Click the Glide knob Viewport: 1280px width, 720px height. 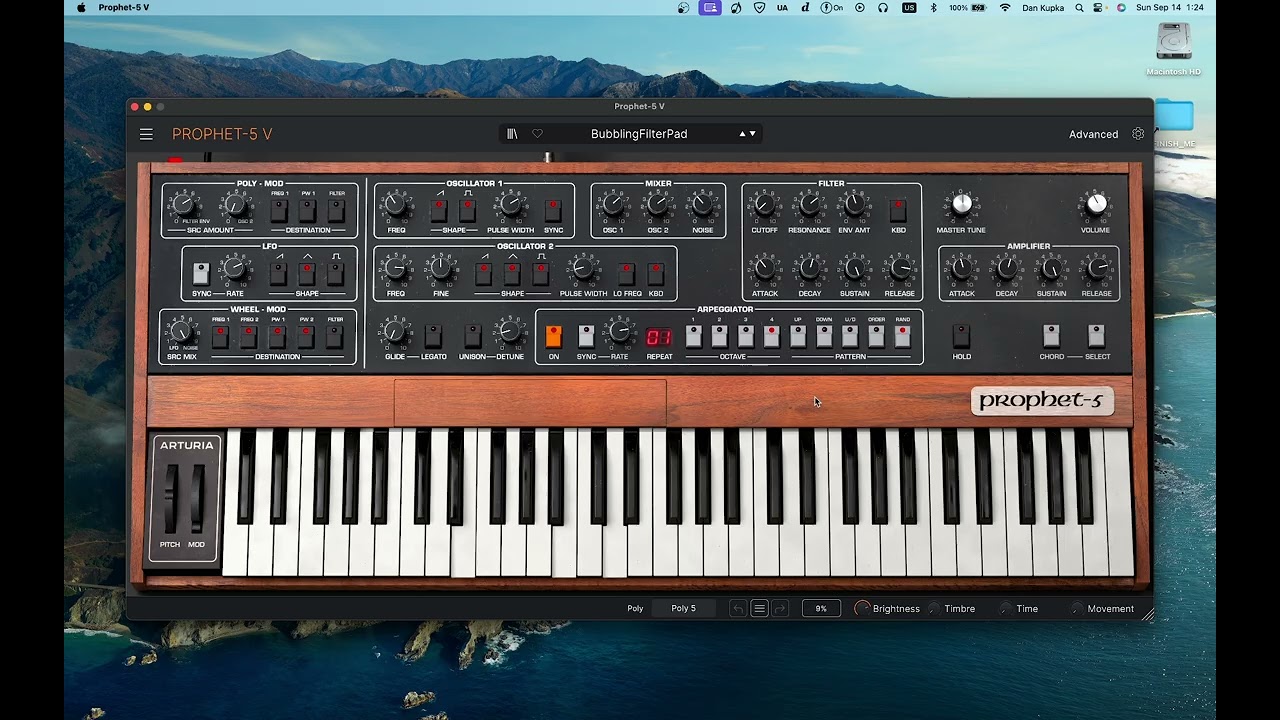point(394,331)
